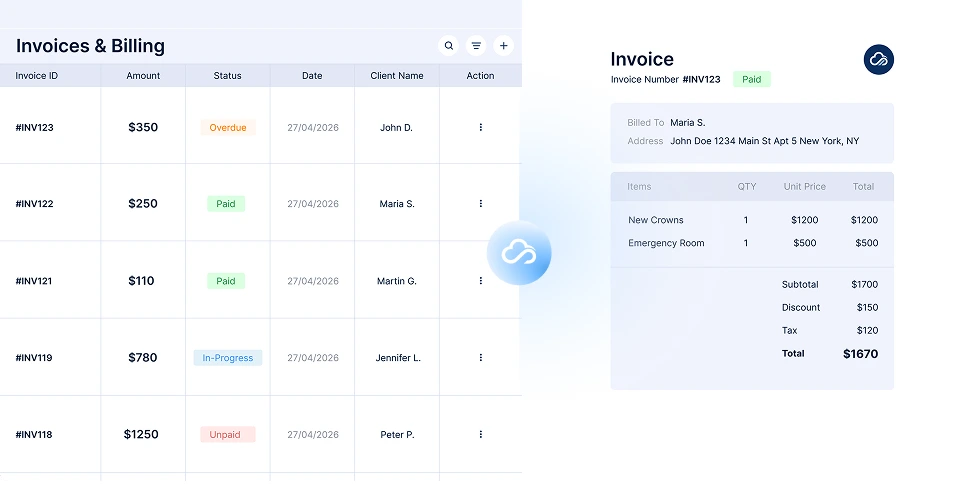Click the Invoice heading on detail panel
Viewport: 972px width, 490px height.
click(x=642, y=59)
